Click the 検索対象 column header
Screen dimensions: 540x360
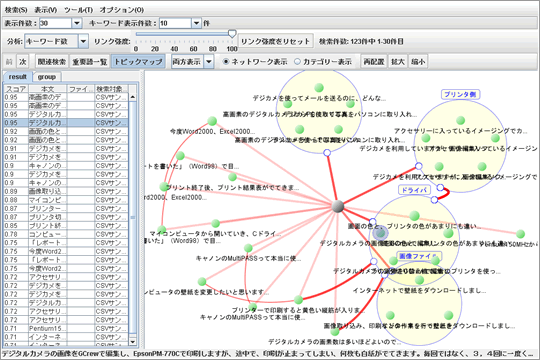click(111, 89)
